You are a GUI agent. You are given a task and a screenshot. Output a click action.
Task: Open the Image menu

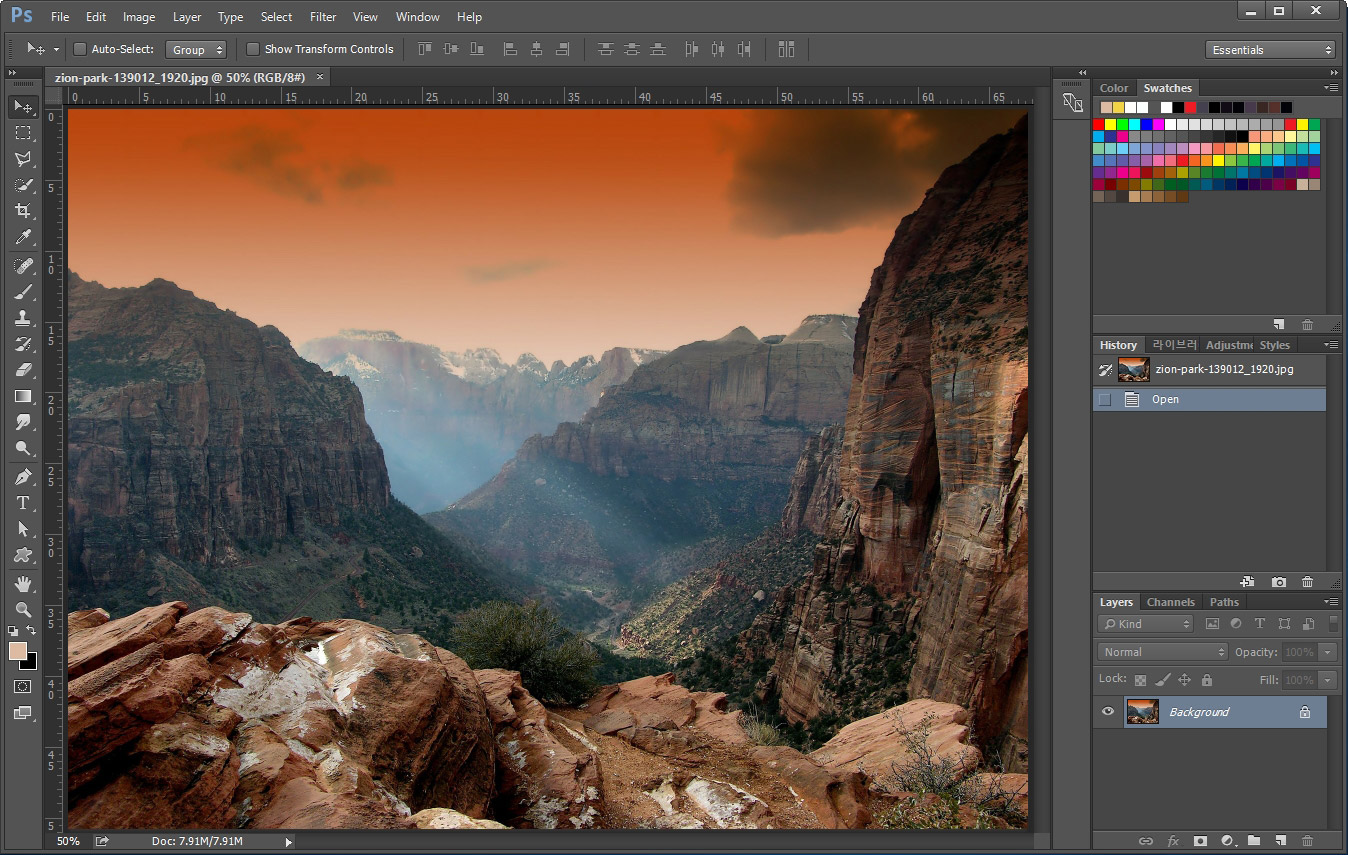coord(139,17)
